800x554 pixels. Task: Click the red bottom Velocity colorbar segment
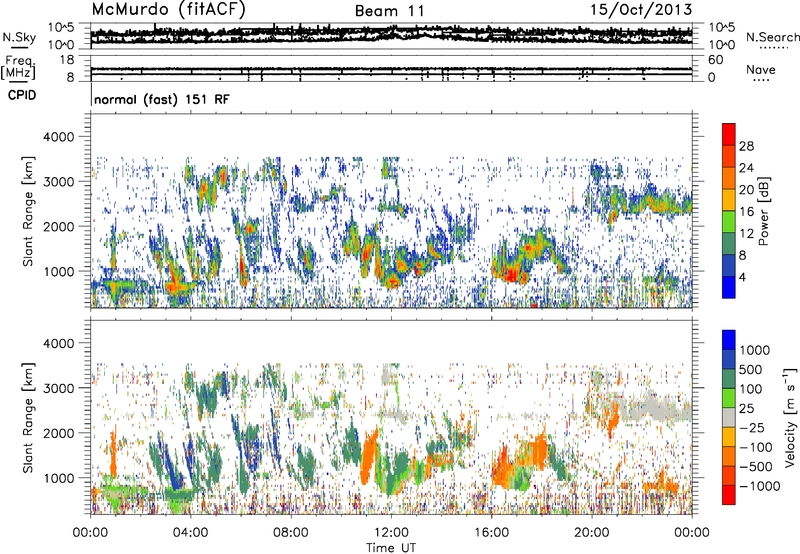[x=729, y=495]
